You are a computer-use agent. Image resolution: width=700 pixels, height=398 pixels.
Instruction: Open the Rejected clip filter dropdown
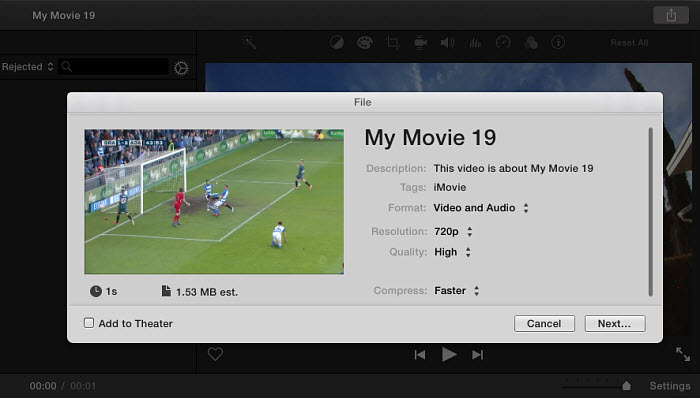point(27,67)
